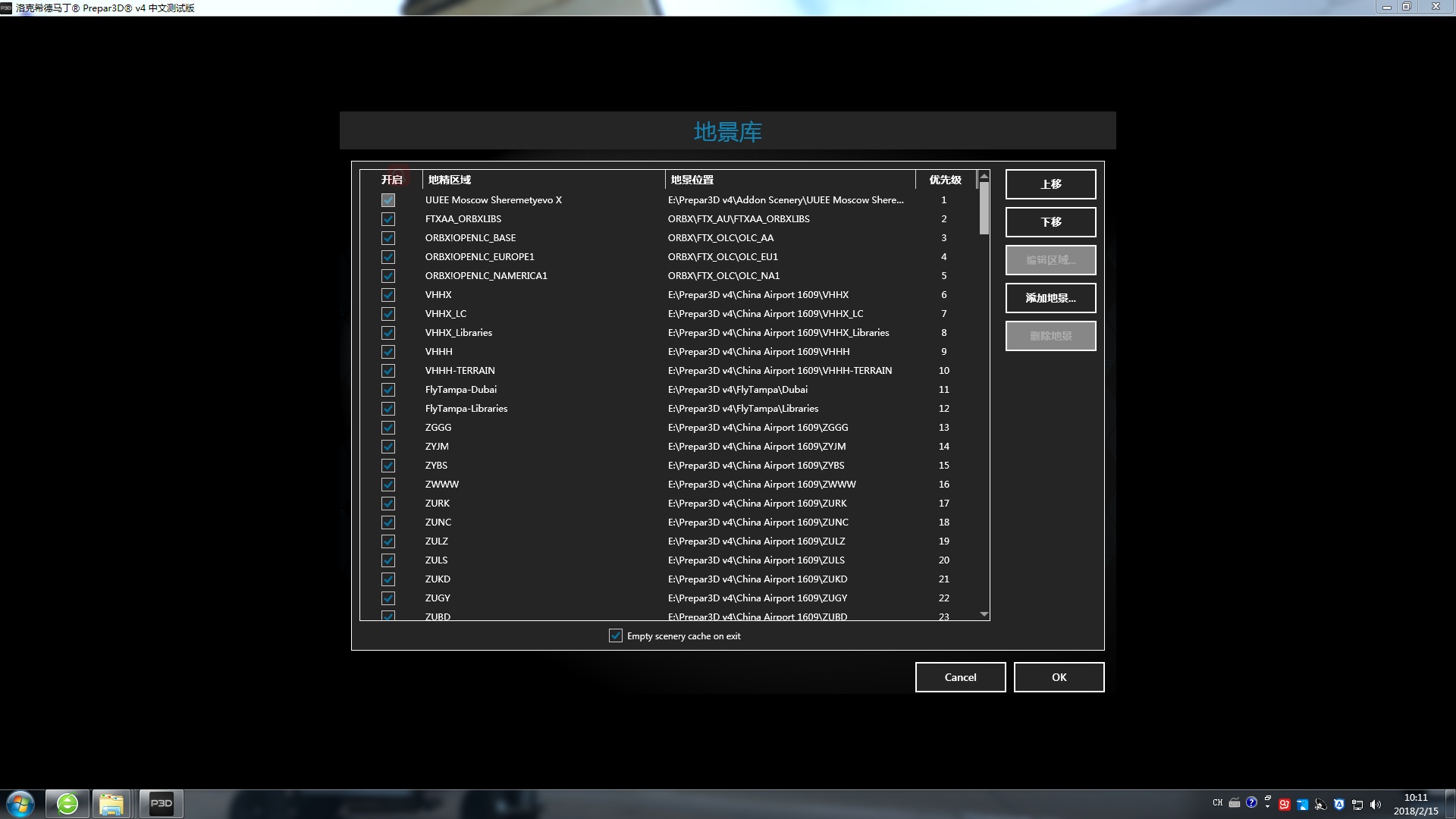Select the ZUNC scenery row name
The image size is (1456, 819).
pyautogui.click(x=438, y=522)
